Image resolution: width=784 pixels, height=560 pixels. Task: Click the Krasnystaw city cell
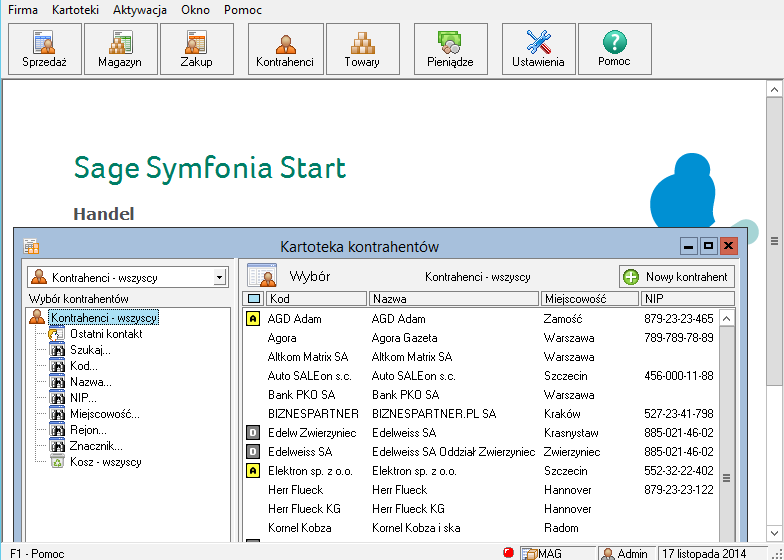(x=571, y=433)
